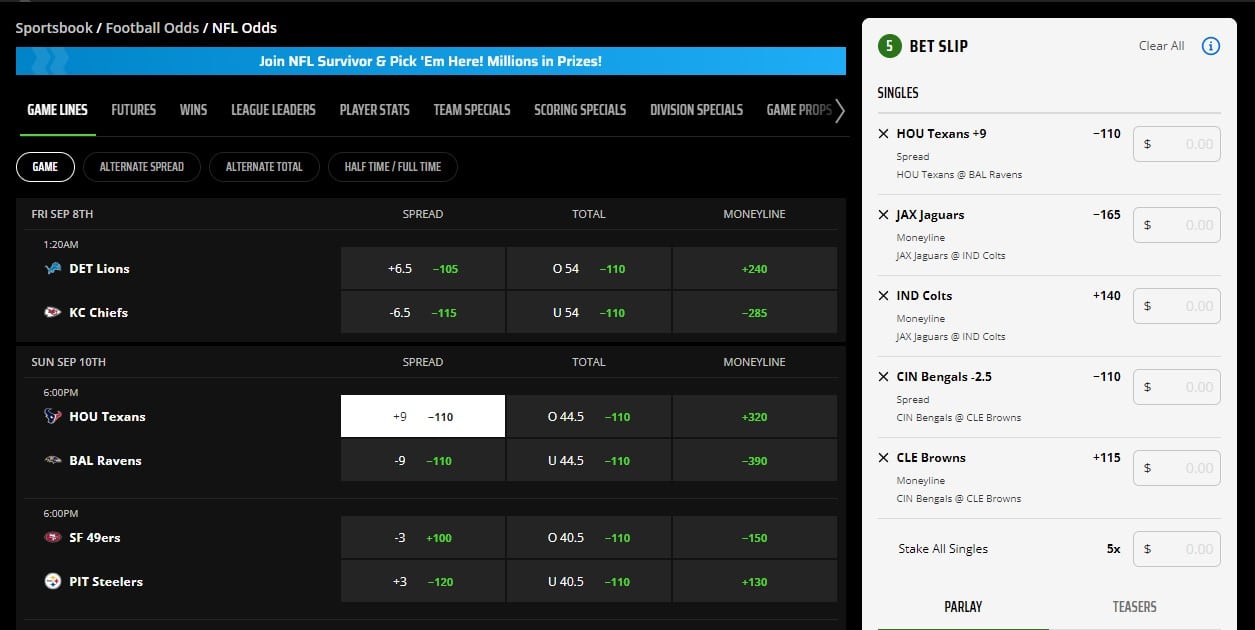Select Over 40.5 total
Image resolution: width=1255 pixels, height=630 pixels.
point(589,537)
